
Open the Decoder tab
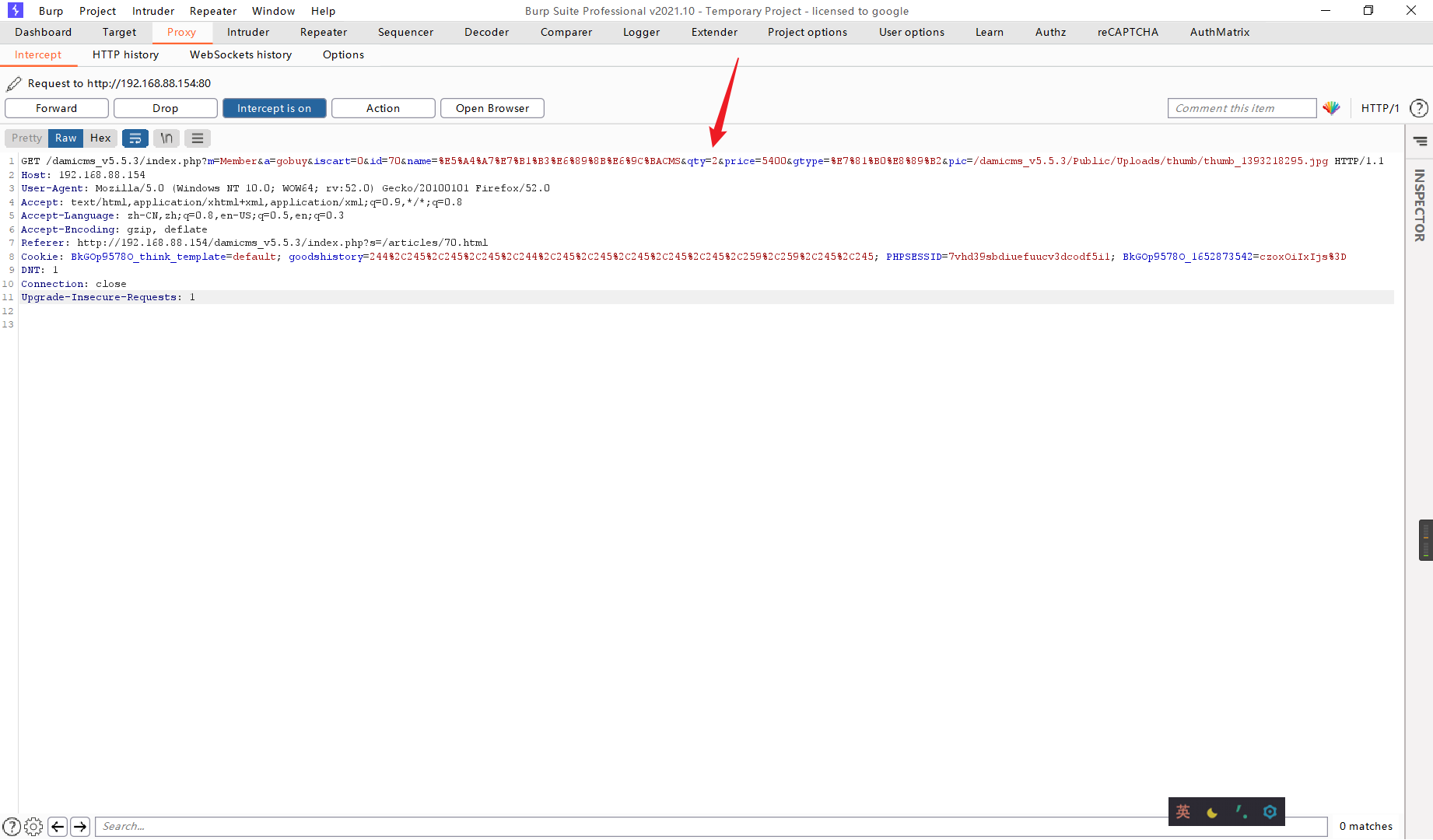pos(486,32)
